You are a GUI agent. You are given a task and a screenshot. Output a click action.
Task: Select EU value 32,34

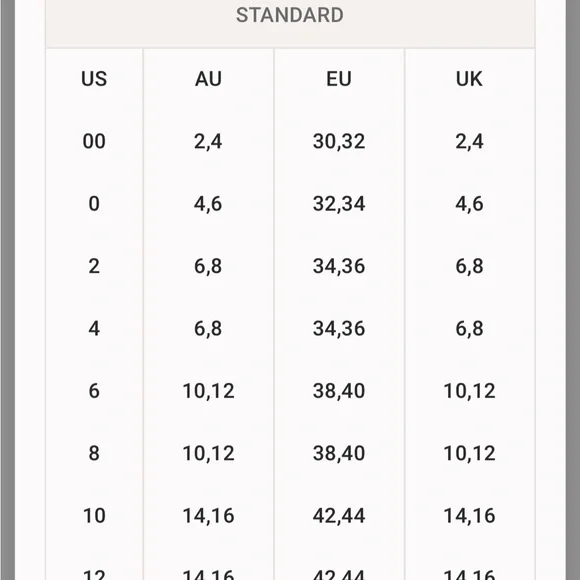click(339, 204)
